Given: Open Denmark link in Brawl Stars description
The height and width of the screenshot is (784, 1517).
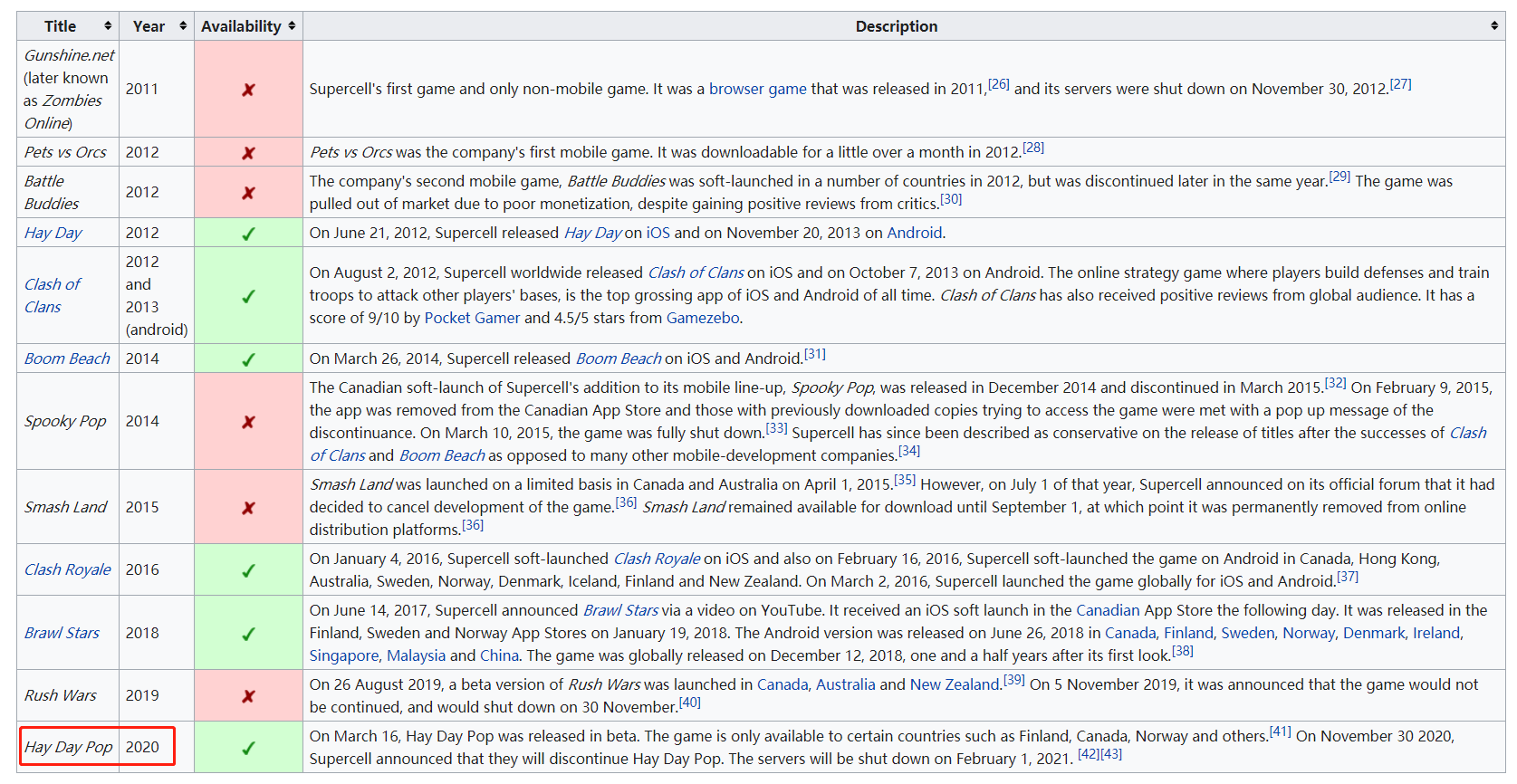Looking at the screenshot, I should click(x=1374, y=633).
